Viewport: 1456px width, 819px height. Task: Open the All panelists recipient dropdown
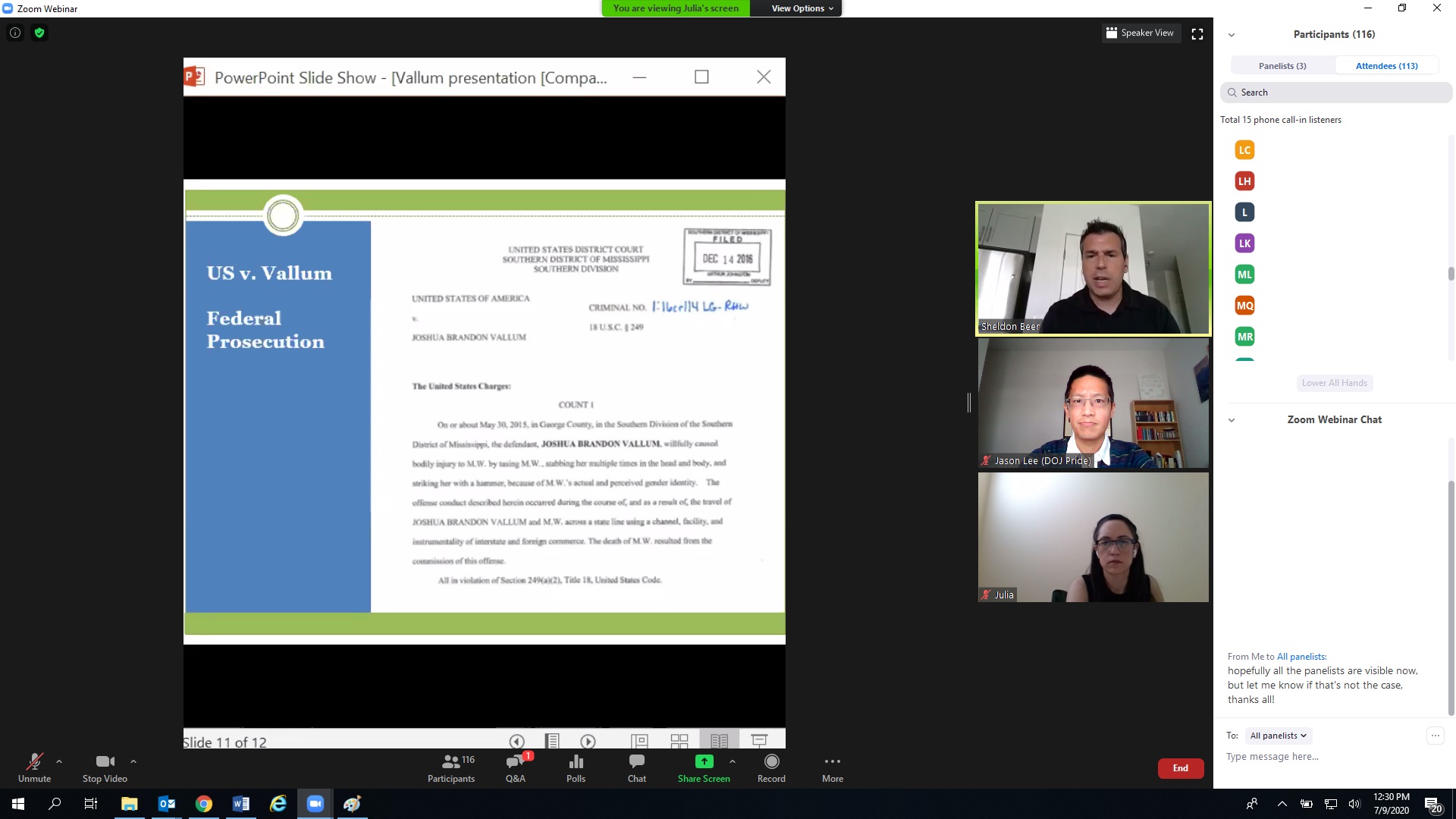click(x=1279, y=736)
